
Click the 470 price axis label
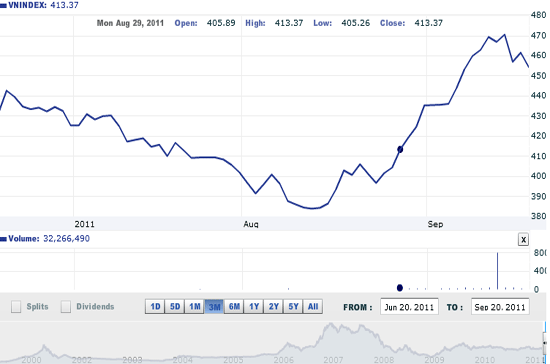(538, 35)
